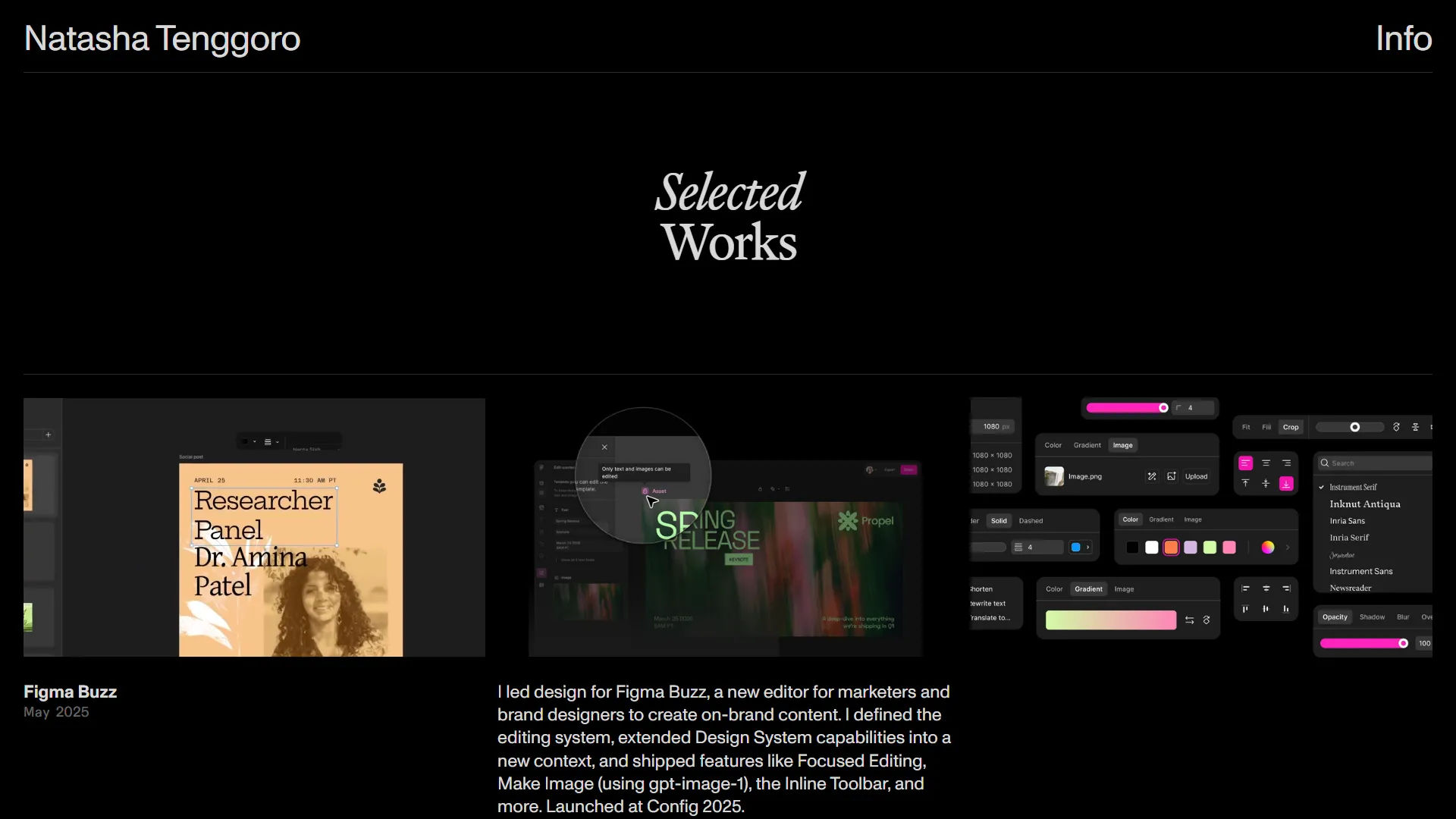Expand more colors via chevron after rainbow swatch
The height and width of the screenshot is (819, 1456).
point(1288,548)
